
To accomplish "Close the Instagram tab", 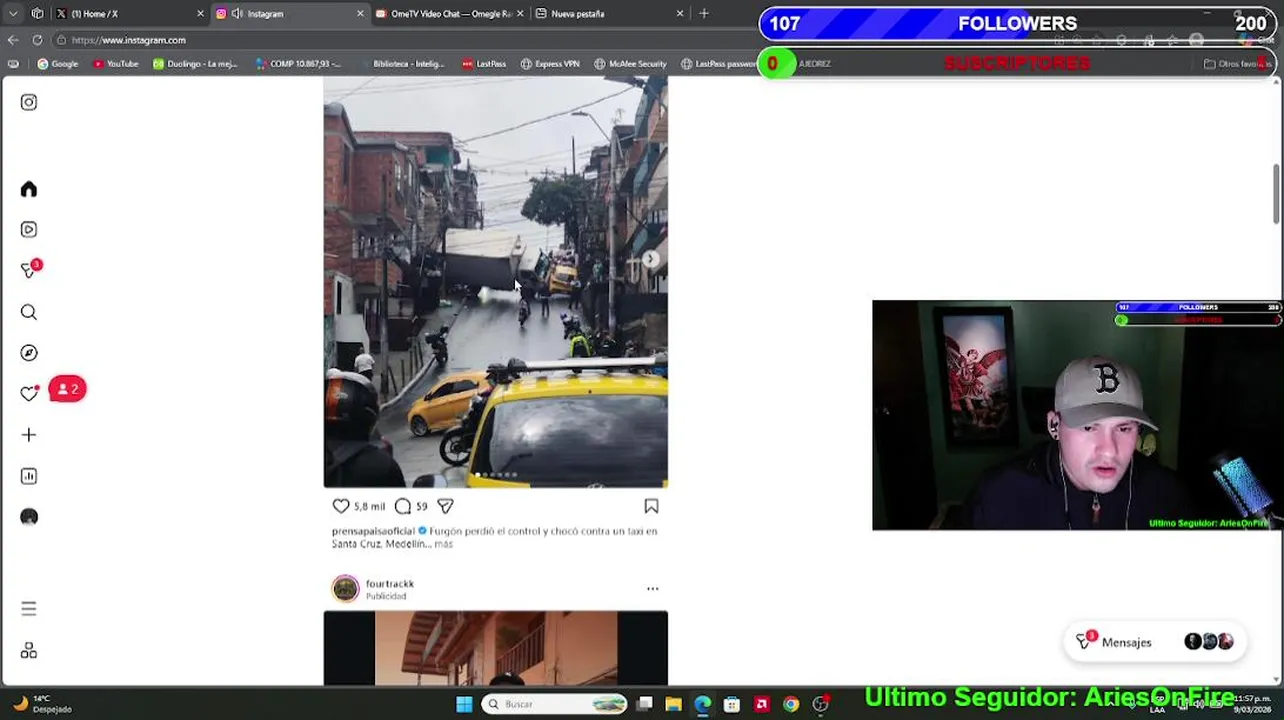I will pos(360,14).
